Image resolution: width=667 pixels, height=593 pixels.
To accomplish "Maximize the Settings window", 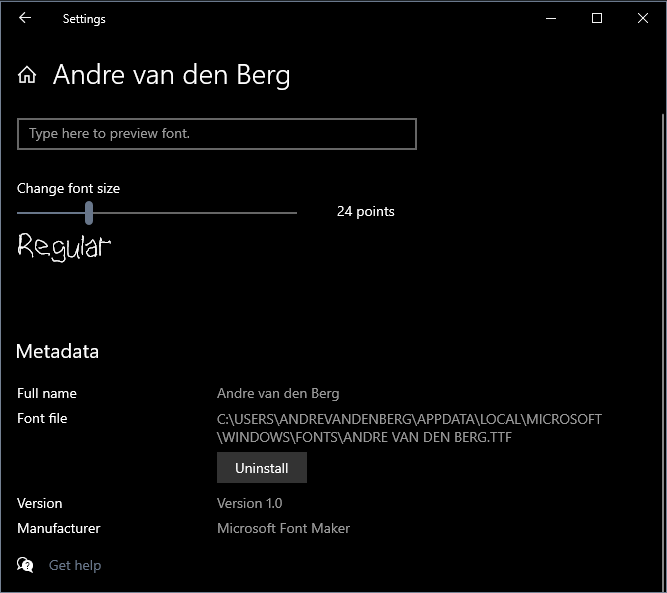I will pos(597,18).
